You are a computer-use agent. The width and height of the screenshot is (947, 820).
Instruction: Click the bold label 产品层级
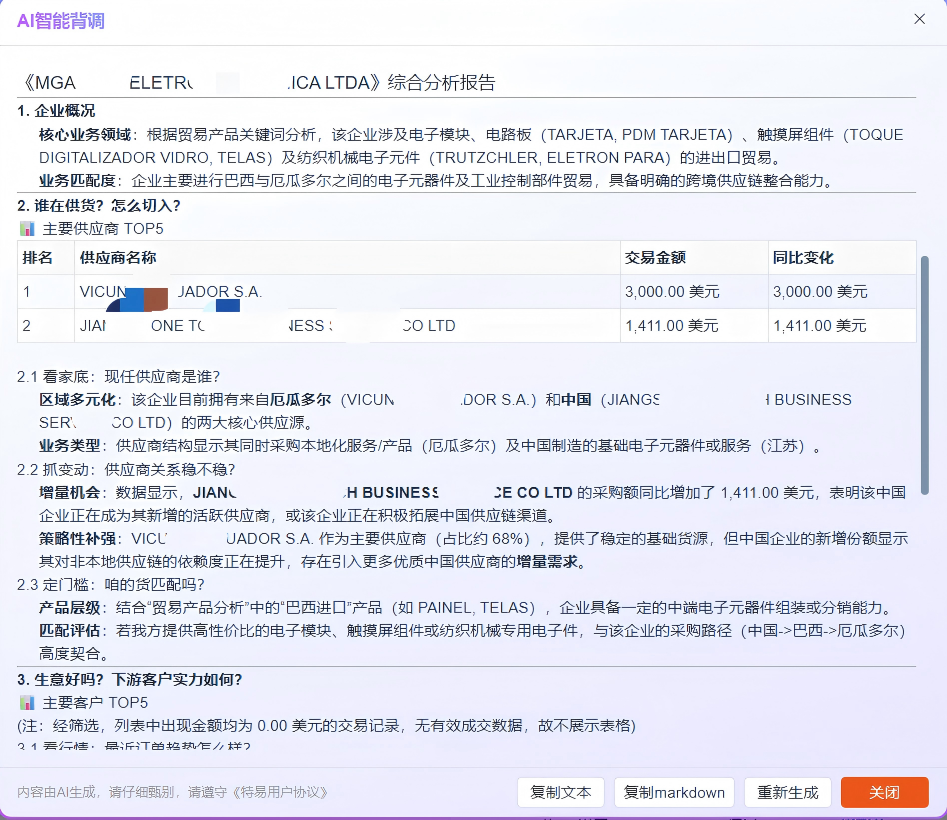click(x=69, y=607)
